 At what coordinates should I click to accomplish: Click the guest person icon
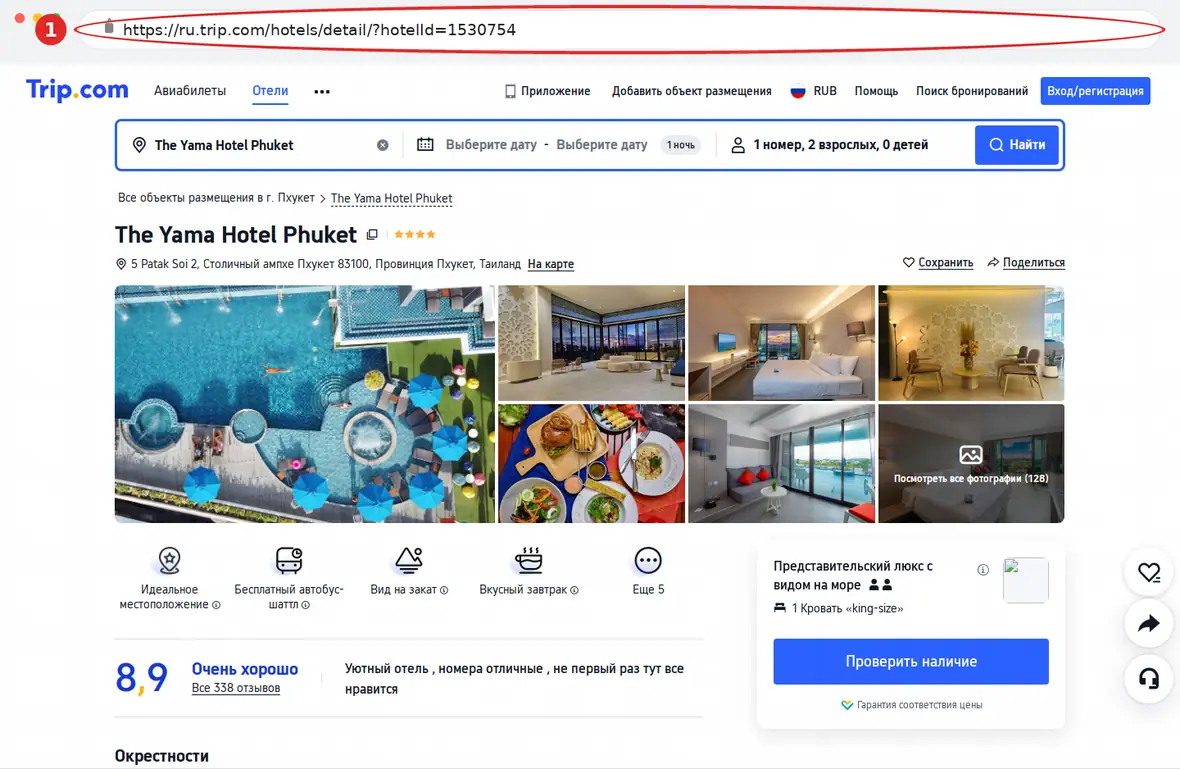click(738, 145)
